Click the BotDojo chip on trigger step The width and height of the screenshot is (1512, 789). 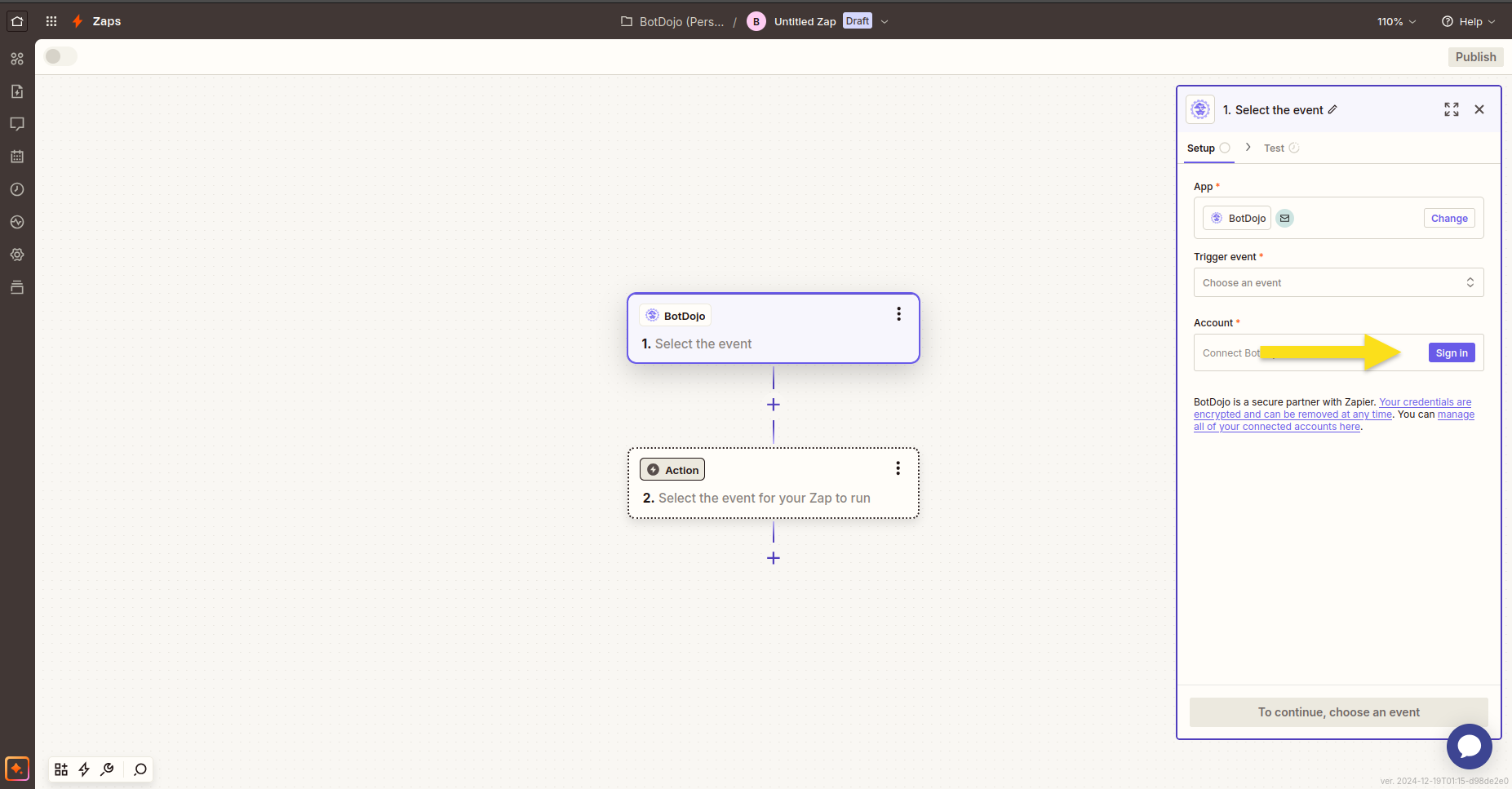tap(676, 316)
